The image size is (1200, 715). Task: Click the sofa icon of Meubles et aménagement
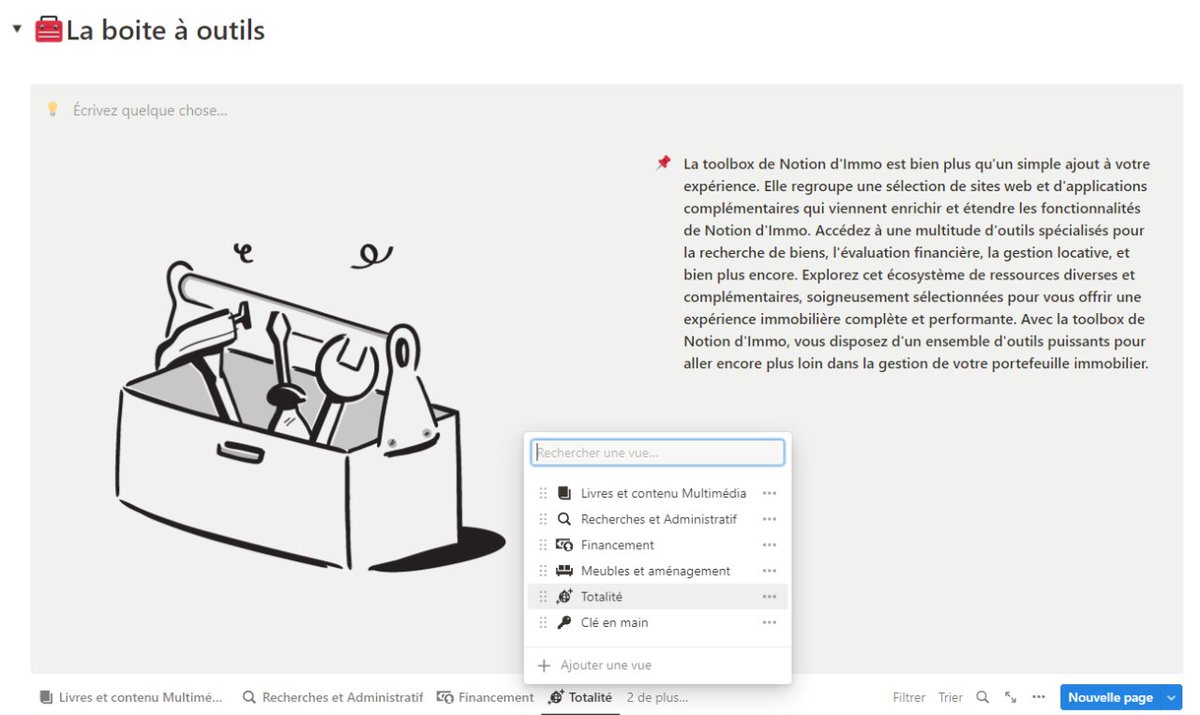pyautogui.click(x=564, y=571)
